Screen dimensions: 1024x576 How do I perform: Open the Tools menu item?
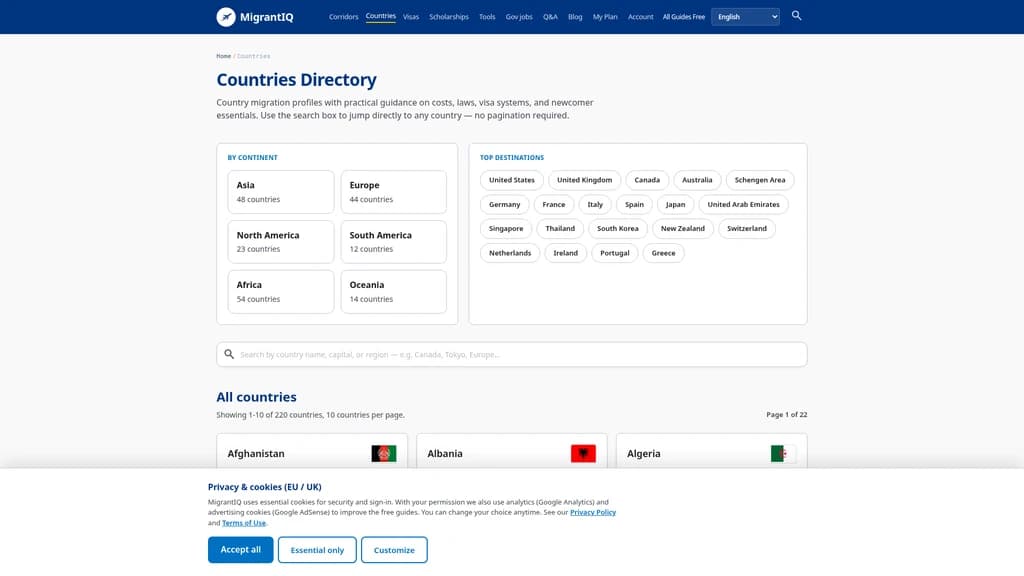coord(487,17)
